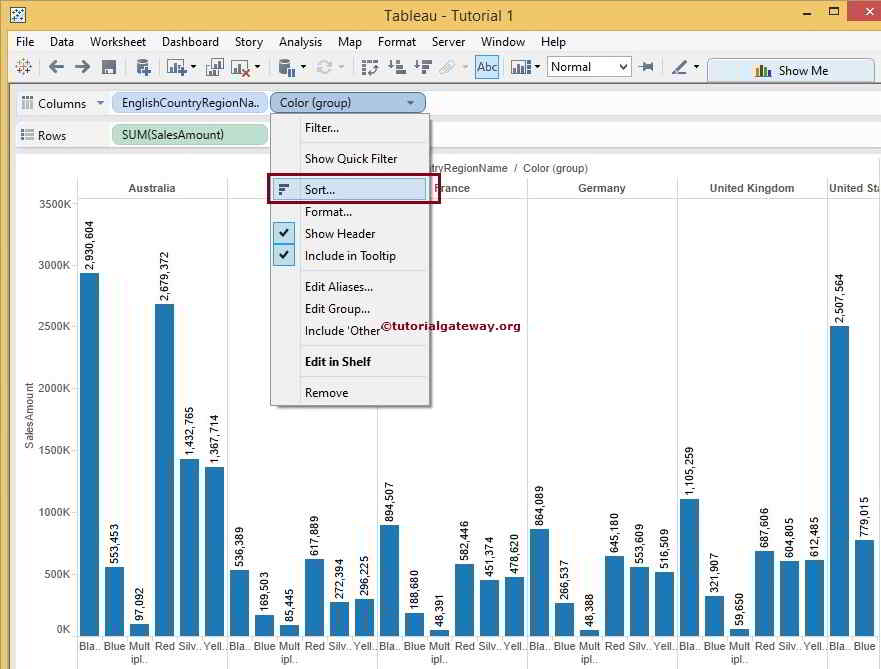Toggle Include in Tooltip option

point(350,256)
